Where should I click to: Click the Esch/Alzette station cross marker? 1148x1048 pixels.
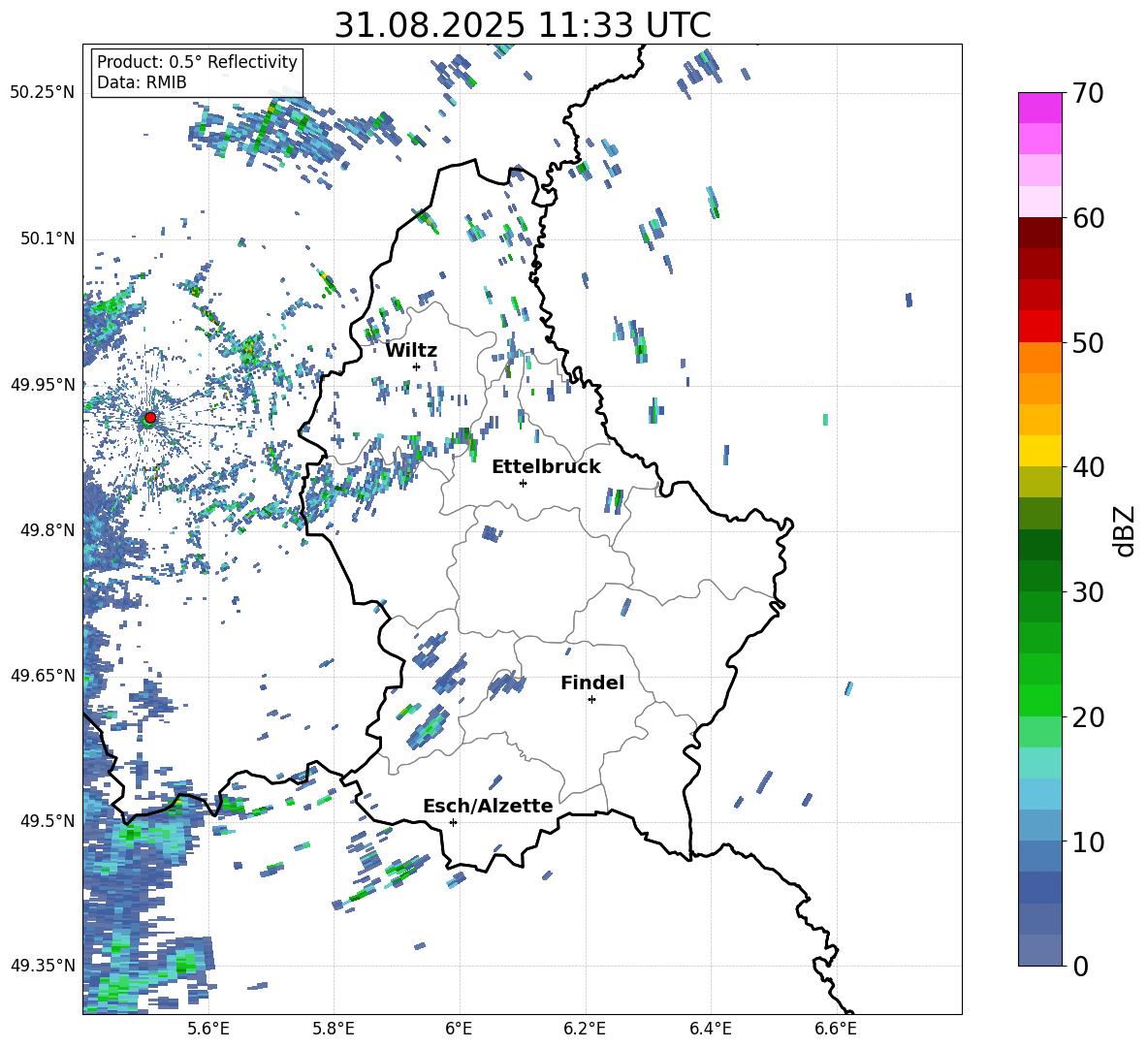pyautogui.click(x=453, y=822)
